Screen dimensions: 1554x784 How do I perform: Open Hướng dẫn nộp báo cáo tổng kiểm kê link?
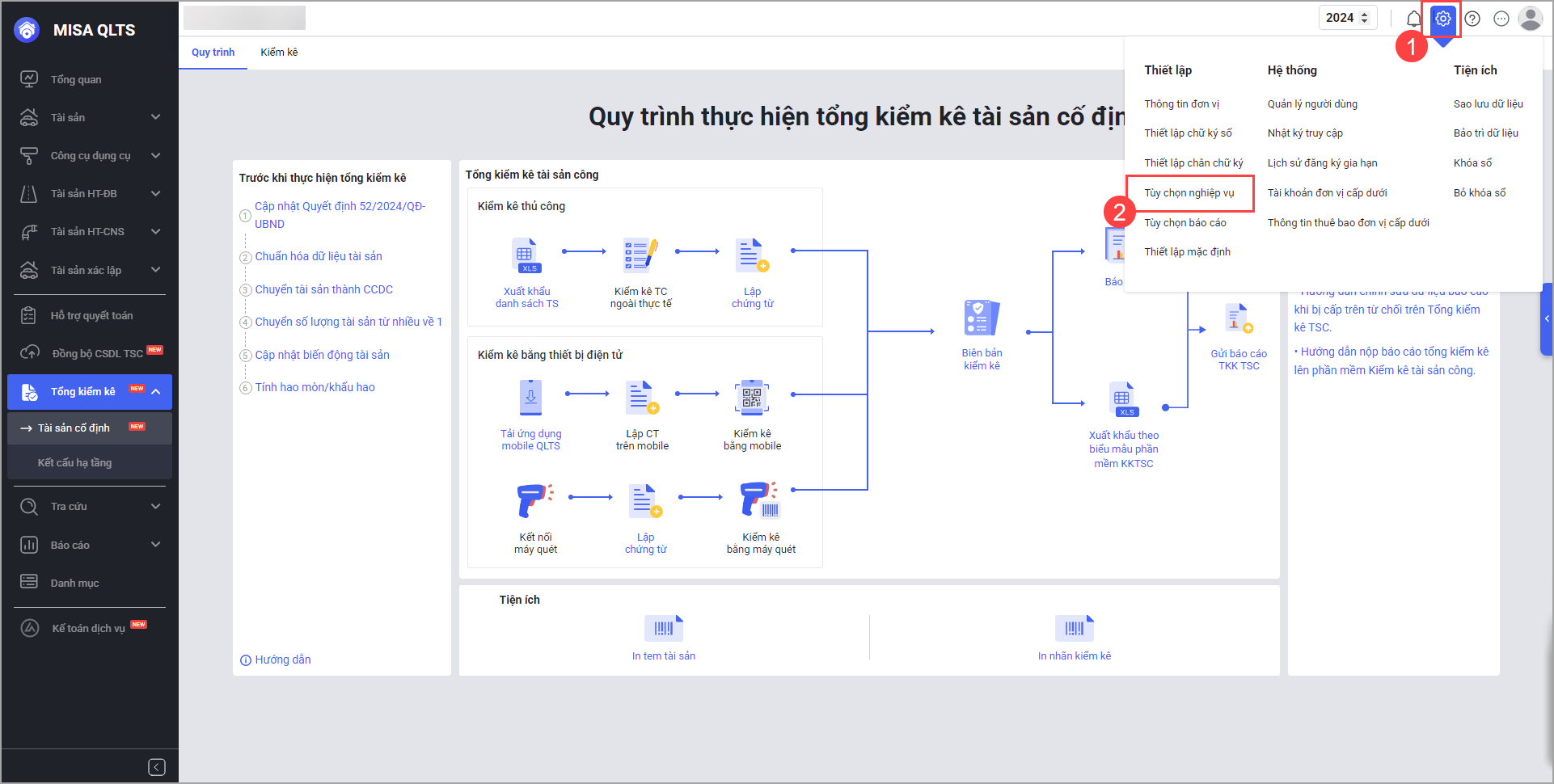pos(1391,361)
